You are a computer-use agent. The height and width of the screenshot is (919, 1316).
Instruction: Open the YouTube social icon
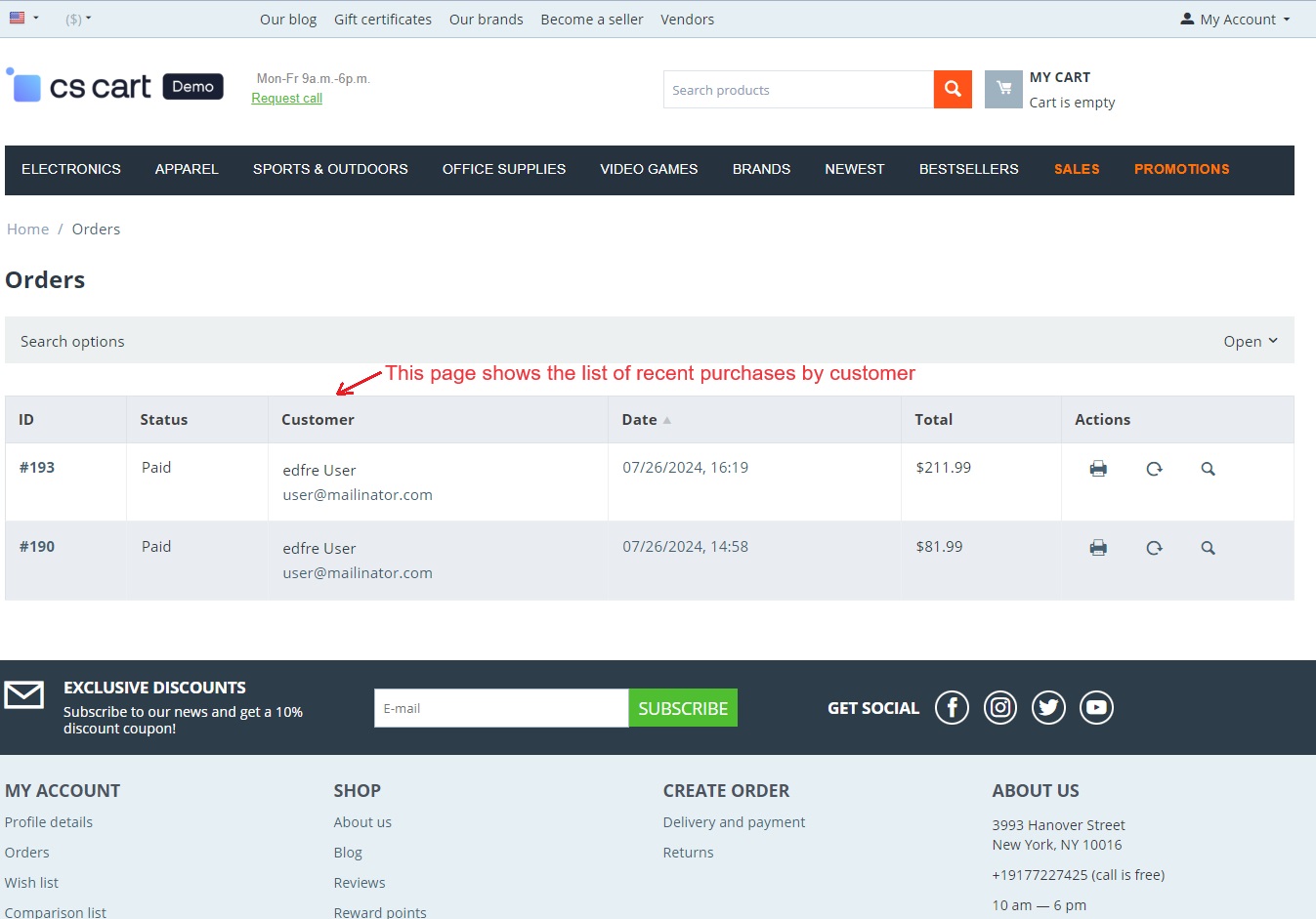pos(1096,707)
